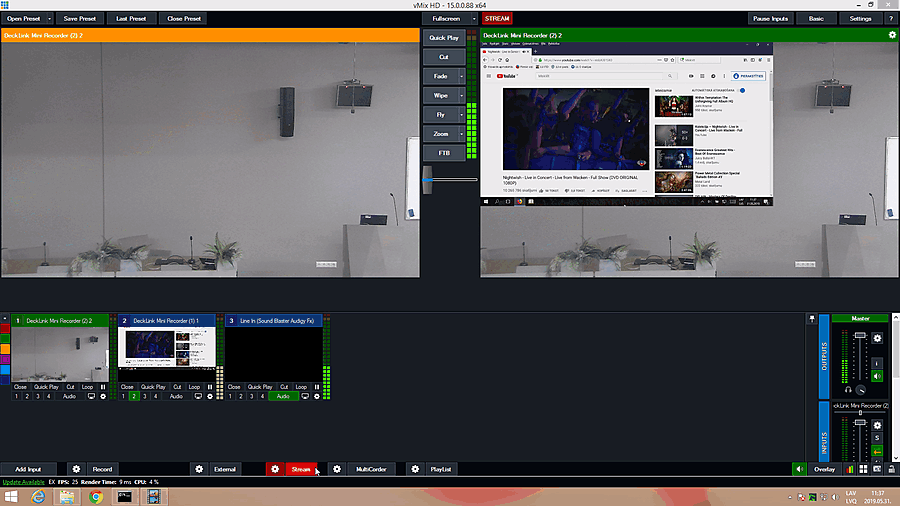This screenshot has height=506, width=900.
Task: Open Master audio settings gear
Action: coord(877,338)
